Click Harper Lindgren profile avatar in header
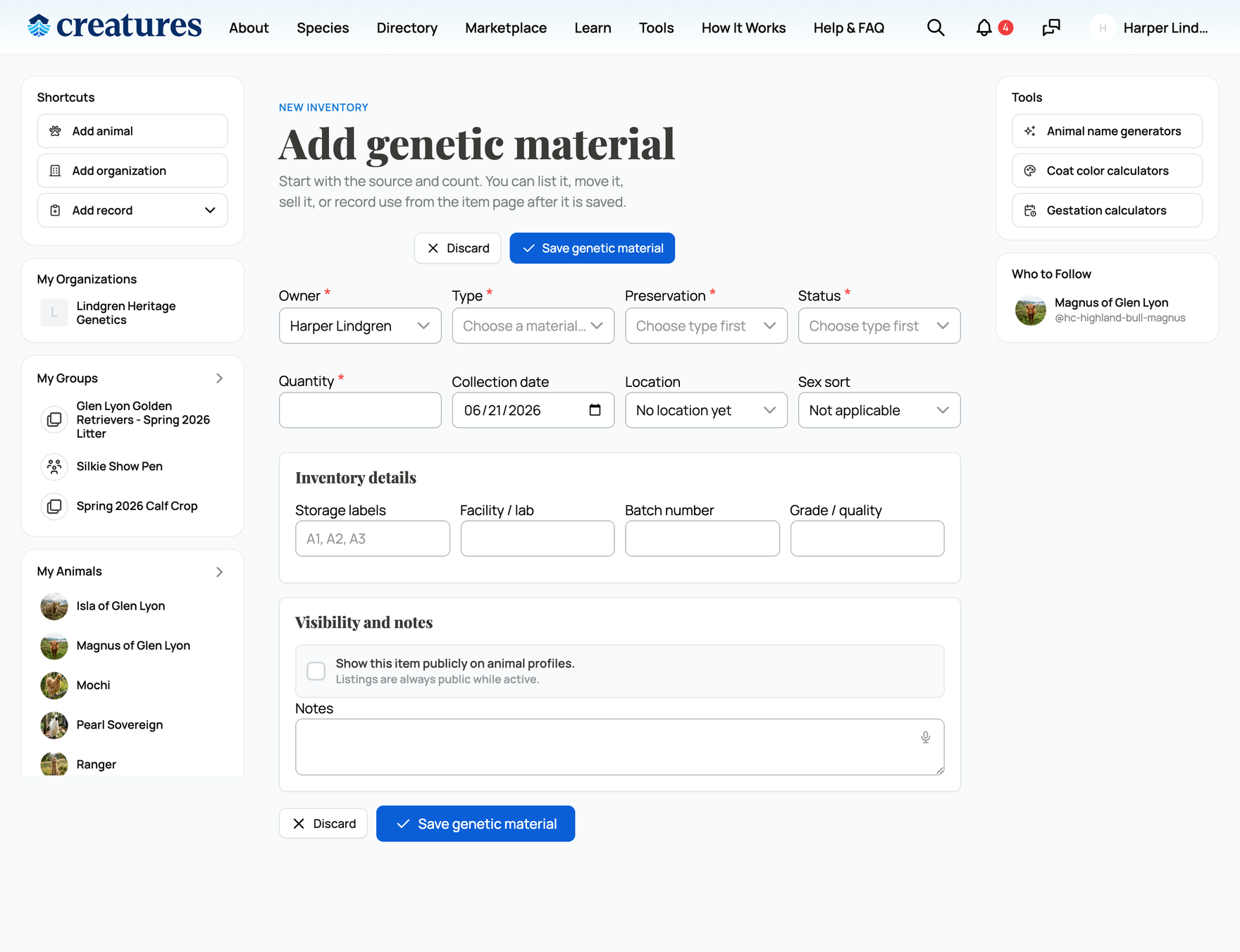This screenshot has height=952, width=1240. (x=1103, y=28)
